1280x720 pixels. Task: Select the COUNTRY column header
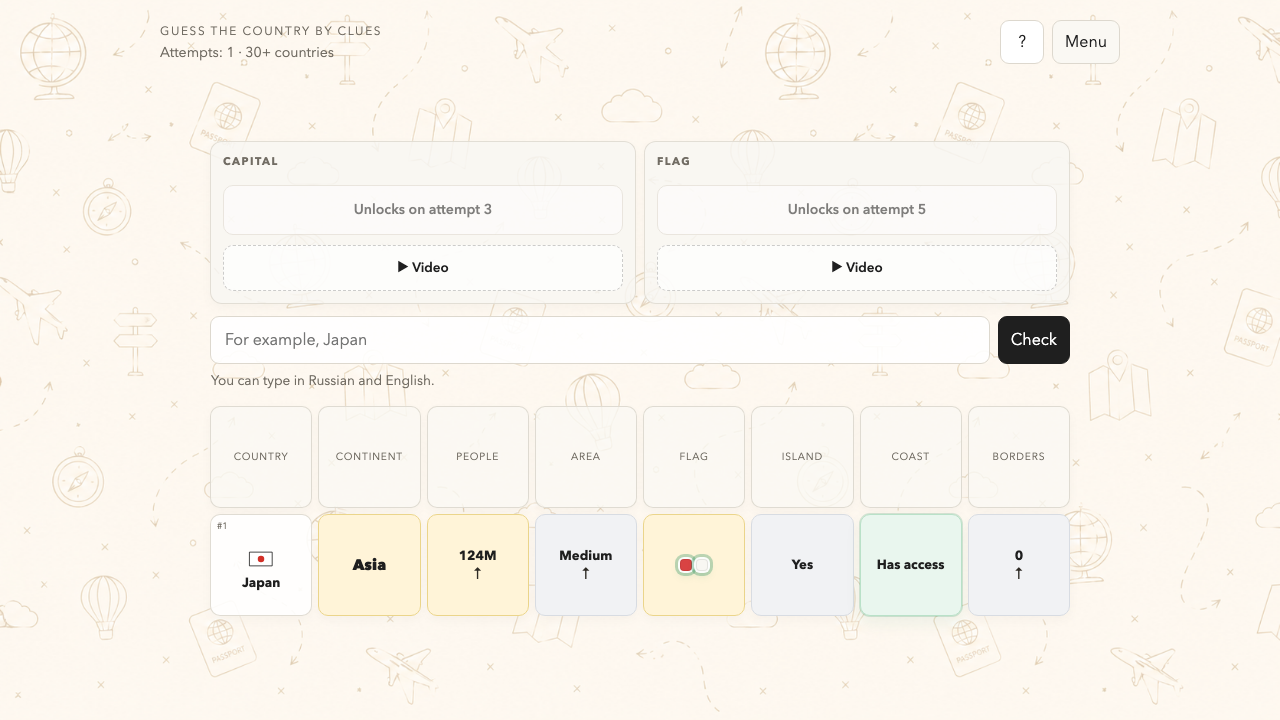pos(261,457)
